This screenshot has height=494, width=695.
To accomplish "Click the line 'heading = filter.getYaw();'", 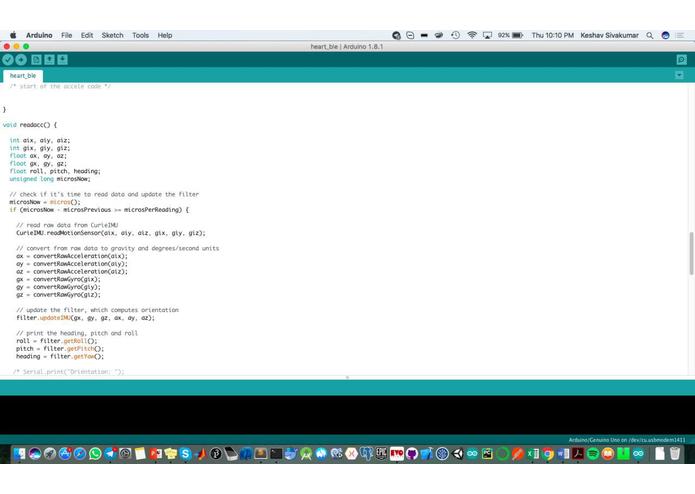I will pos(60,356).
